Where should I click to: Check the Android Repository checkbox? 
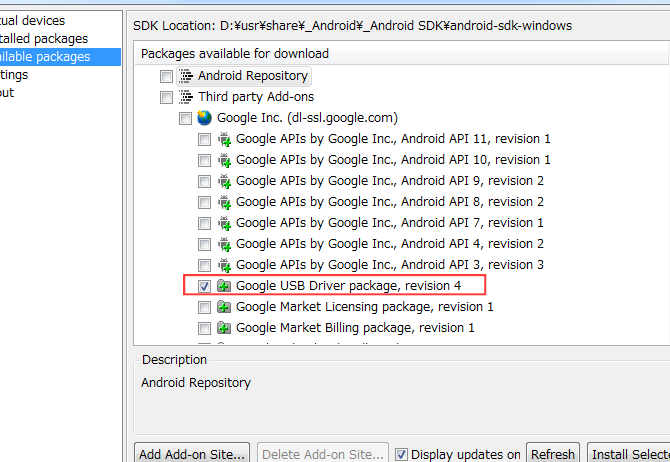pos(166,76)
